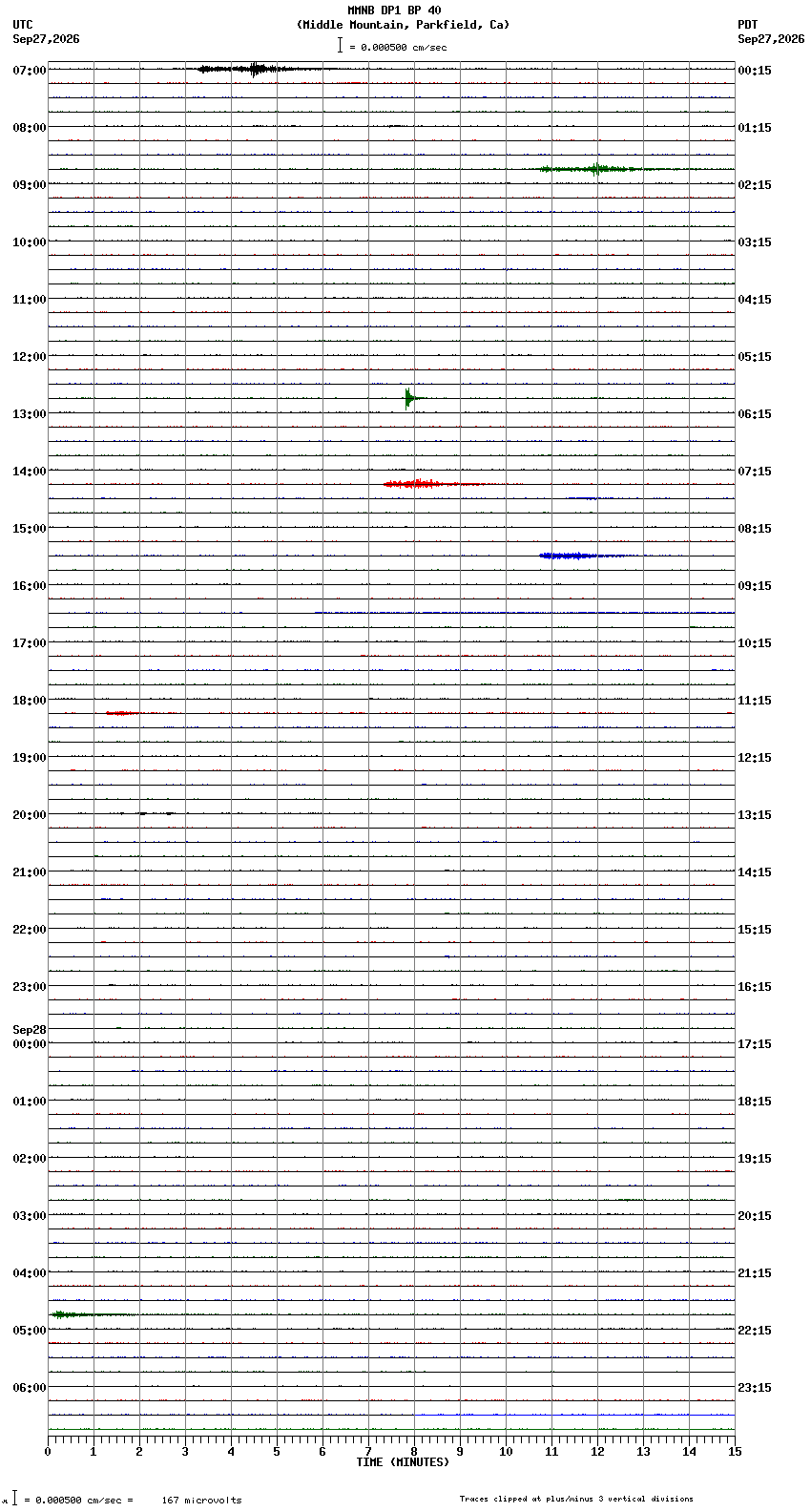Click the 06:15 PDT time label
This screenshot has height=1512, width=811.
(755, 414)
